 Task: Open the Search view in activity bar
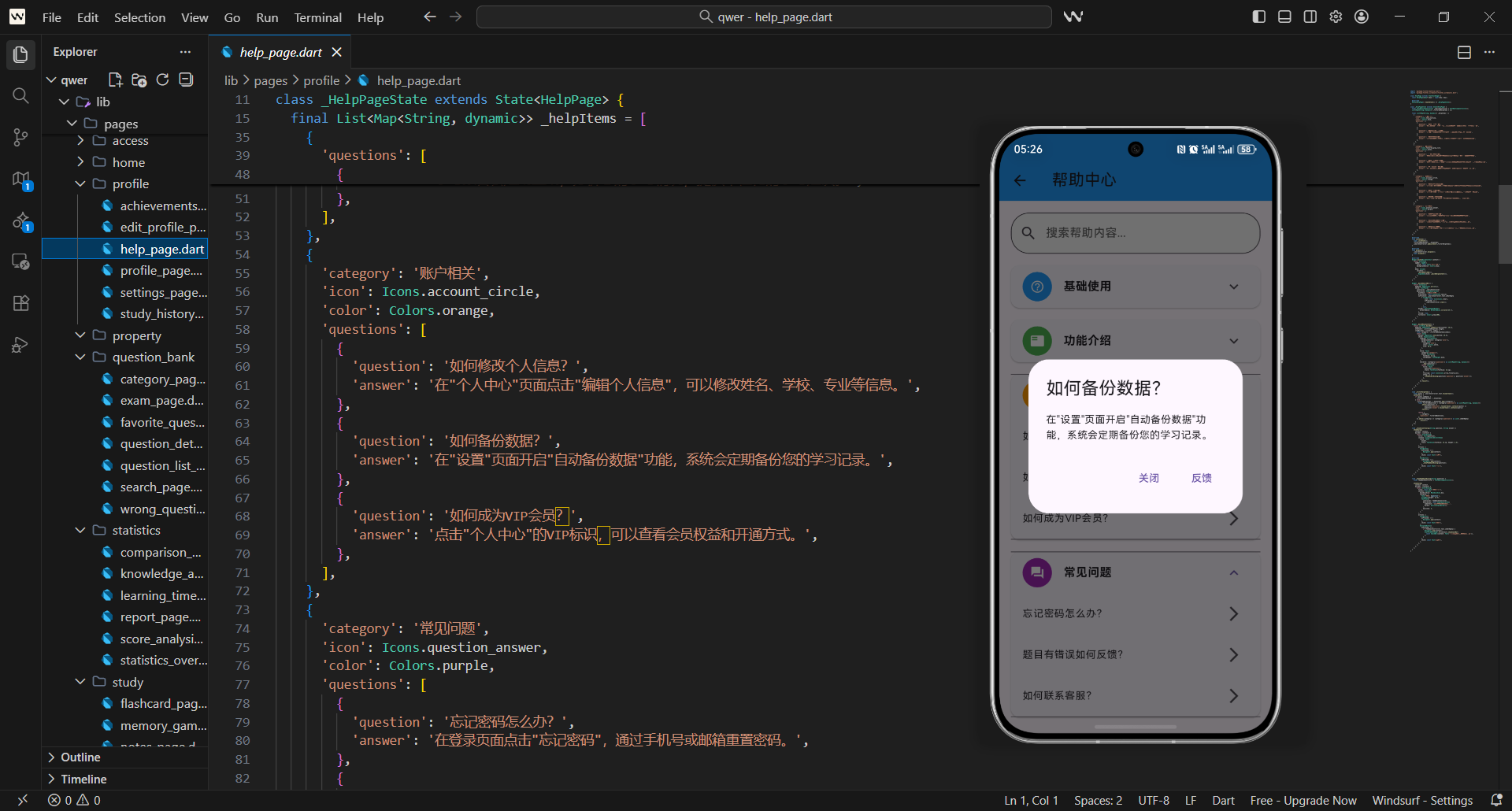pyautogui.click(x=20, y=96)
